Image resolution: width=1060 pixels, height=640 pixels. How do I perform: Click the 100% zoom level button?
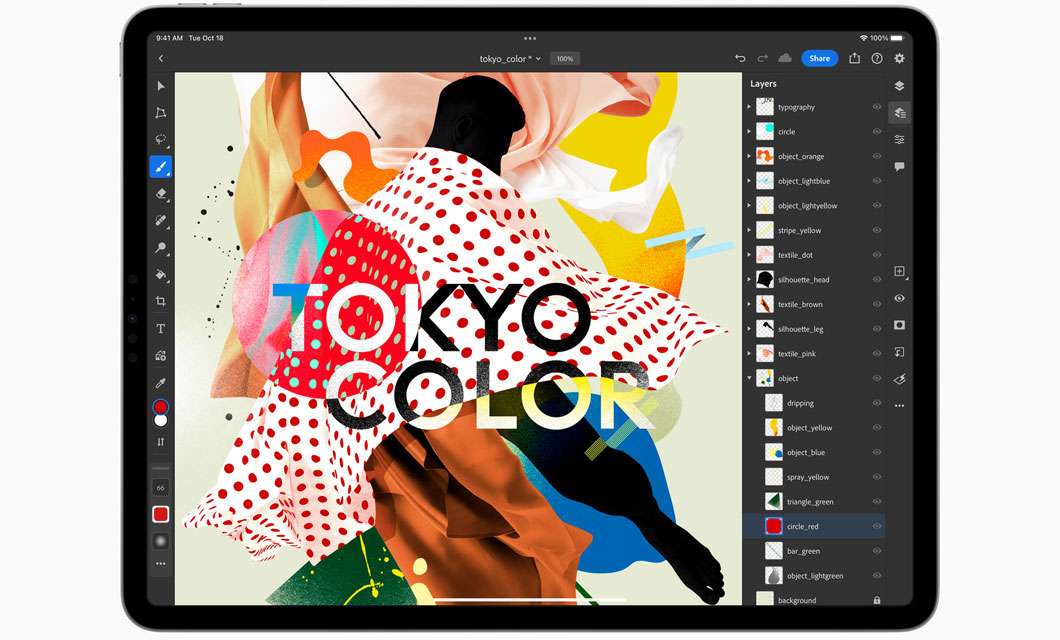pos(565,59)
